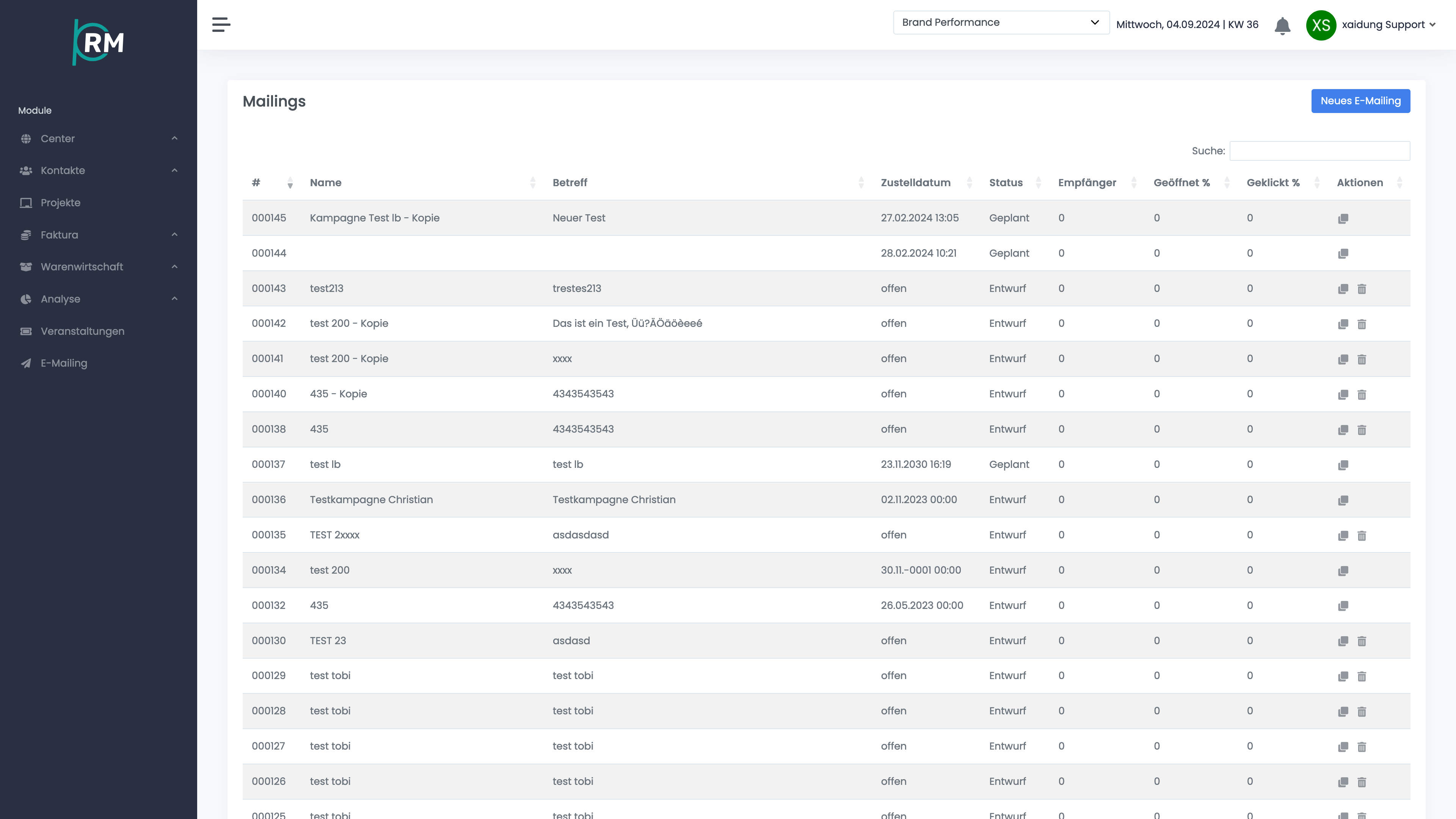Screen dimensions: 1456x819
Task: Open Kontakte in the sidebar
Action: point(63,170)
